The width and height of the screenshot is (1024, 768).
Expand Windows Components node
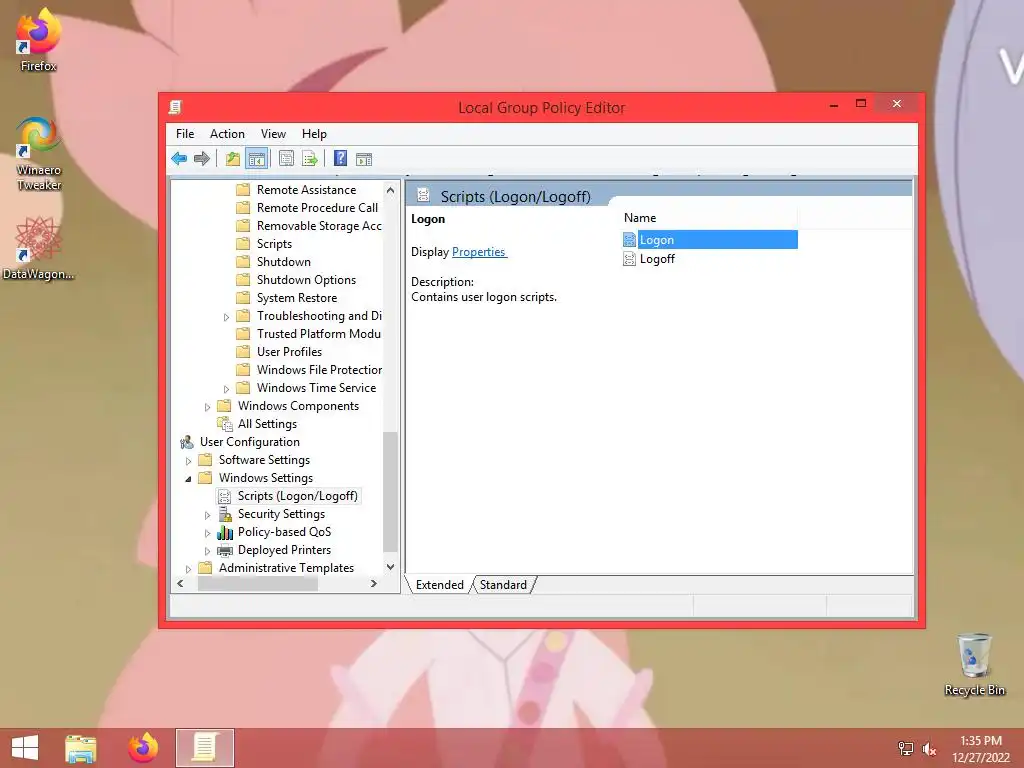pyautogui.click(x=208, y=407)
